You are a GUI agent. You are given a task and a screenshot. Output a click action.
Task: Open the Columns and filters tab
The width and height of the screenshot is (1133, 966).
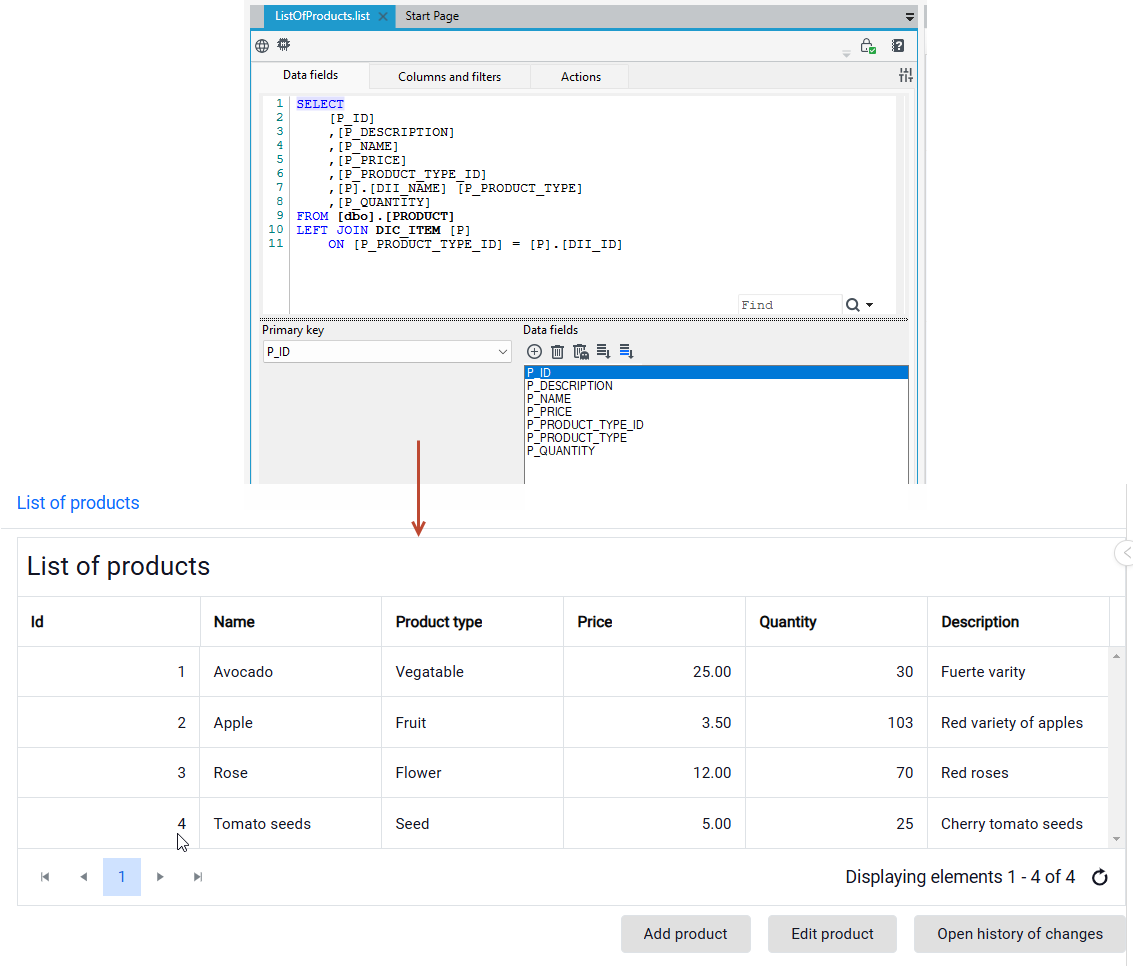pyautogui.click(x=449, y=77)
